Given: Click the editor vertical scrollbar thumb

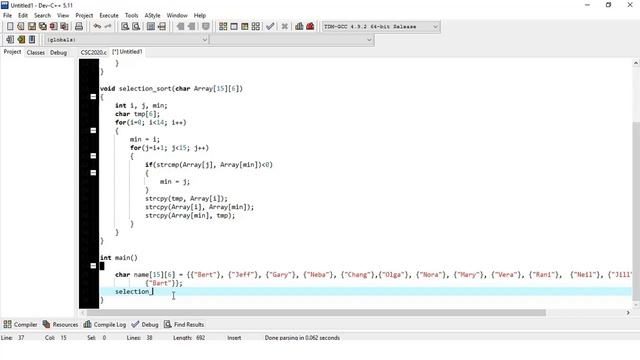Looking at the screenshot, I should 636,210.
